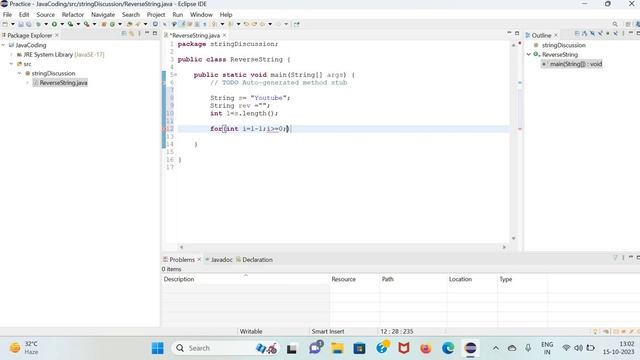Click red error marker in overview ruler
The width and height of the screenshot is (640, 360).
(x=520, y=129)
